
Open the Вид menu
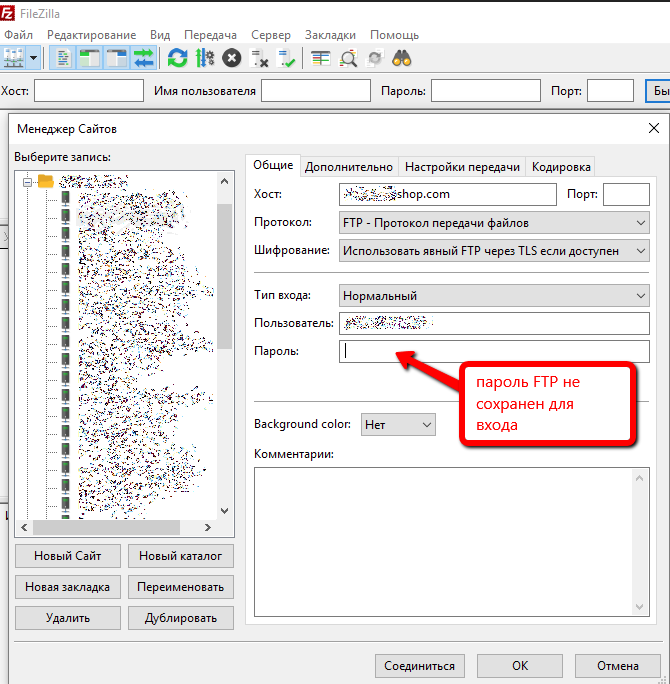point(160,35)
